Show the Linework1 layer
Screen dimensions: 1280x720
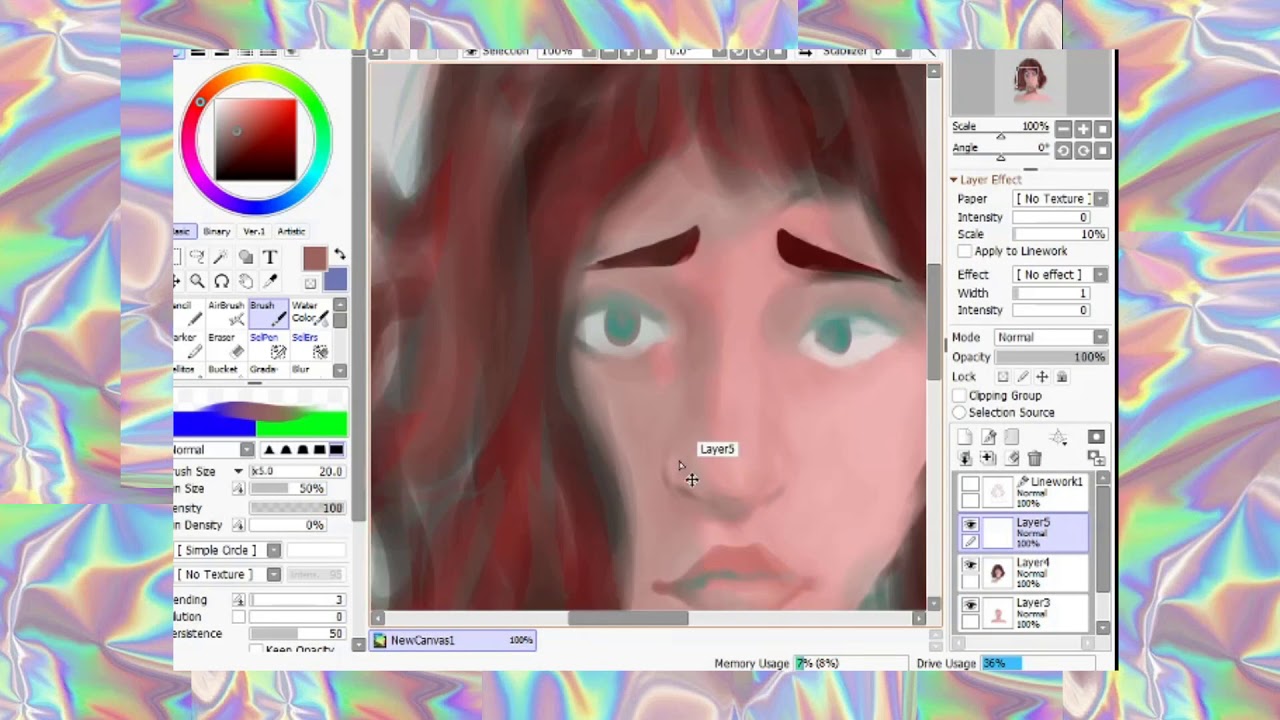[970, 484]
